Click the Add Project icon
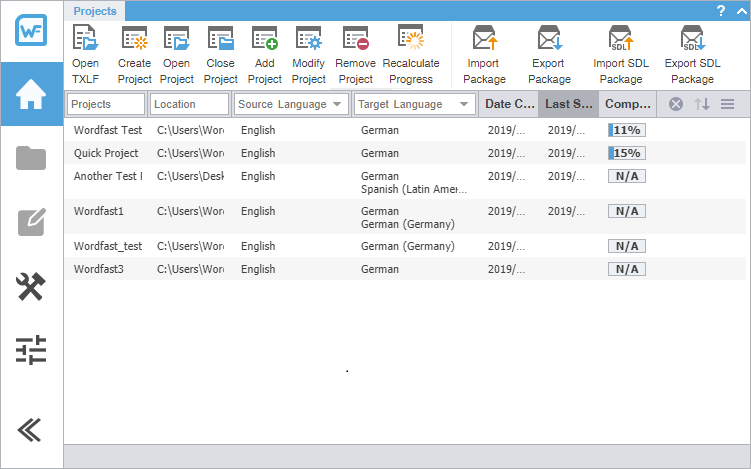Screen dimensions: 751x469 click(264, 40)
